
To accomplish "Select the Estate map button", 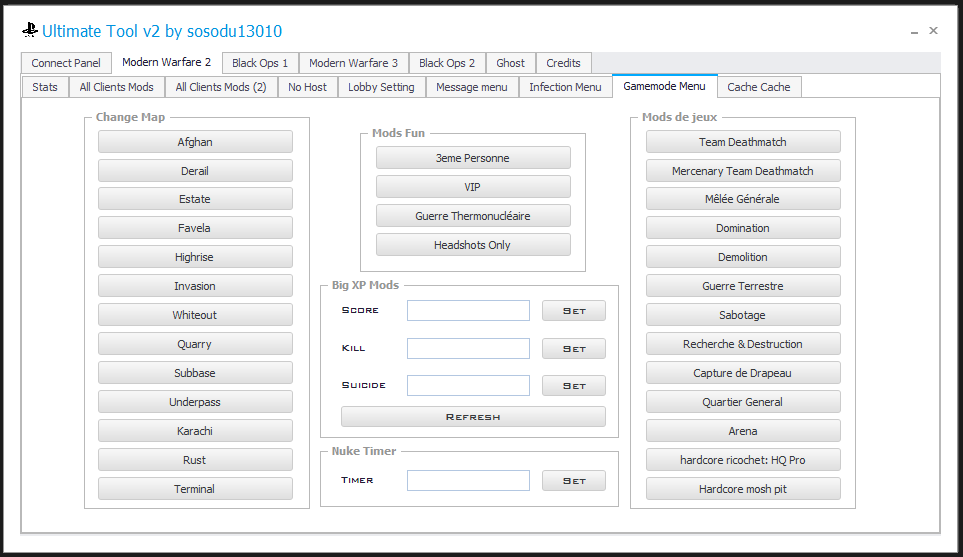I will (x=195, y=199).
